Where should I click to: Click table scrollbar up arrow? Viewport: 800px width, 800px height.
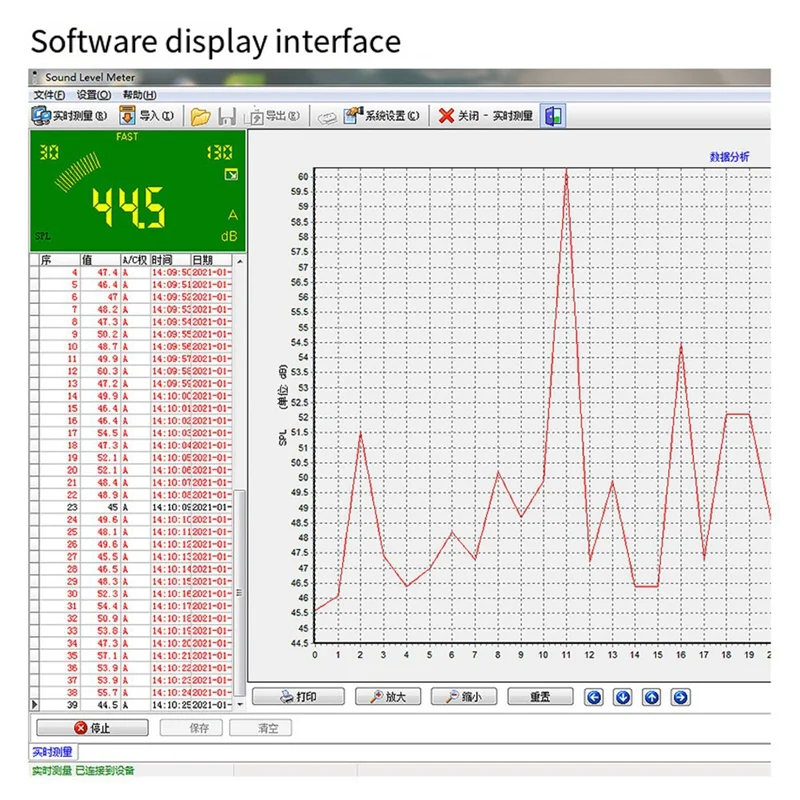coord(240,261)
